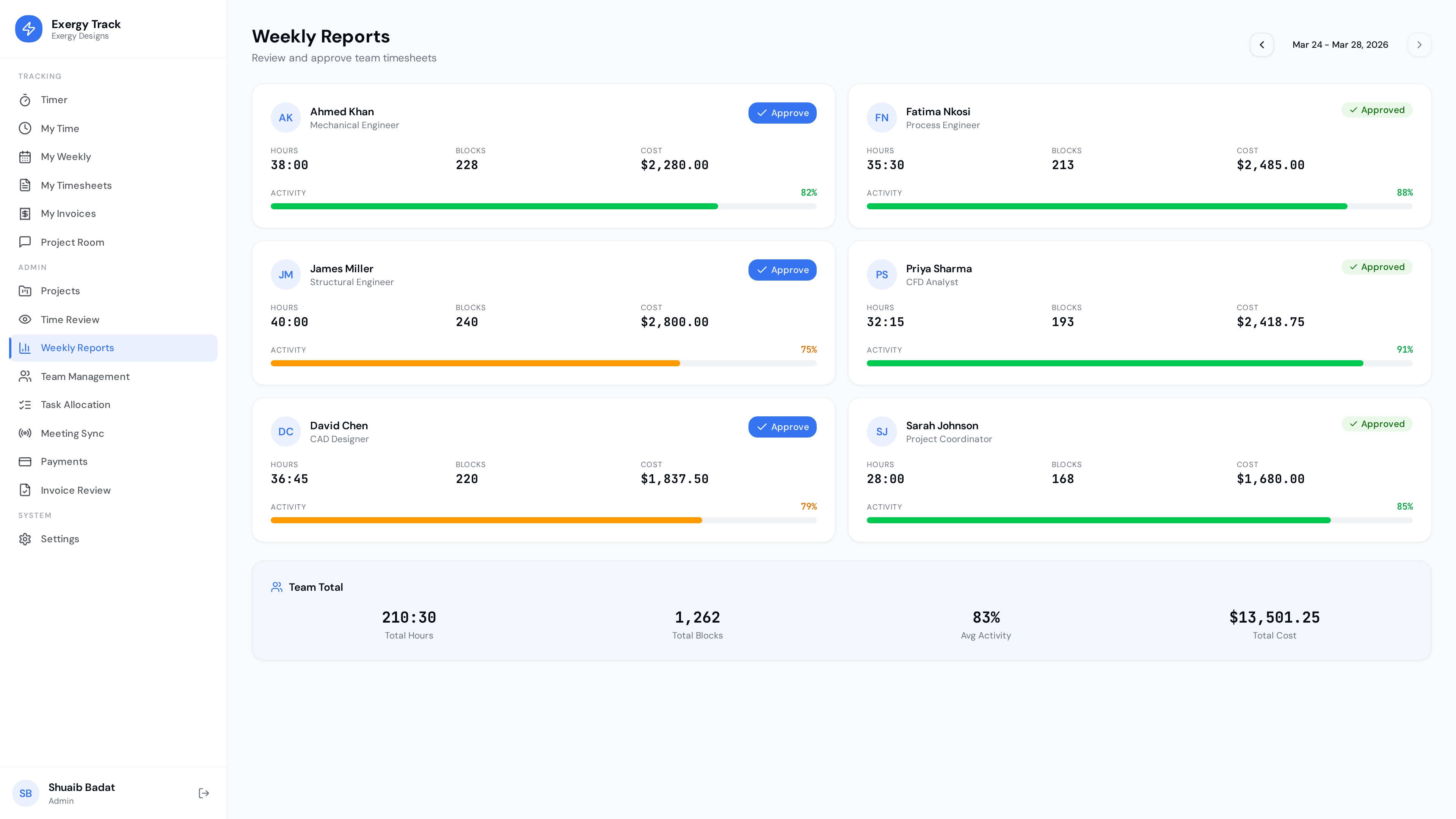Open My Invoices via its sidebar icon

click(25, 213)
